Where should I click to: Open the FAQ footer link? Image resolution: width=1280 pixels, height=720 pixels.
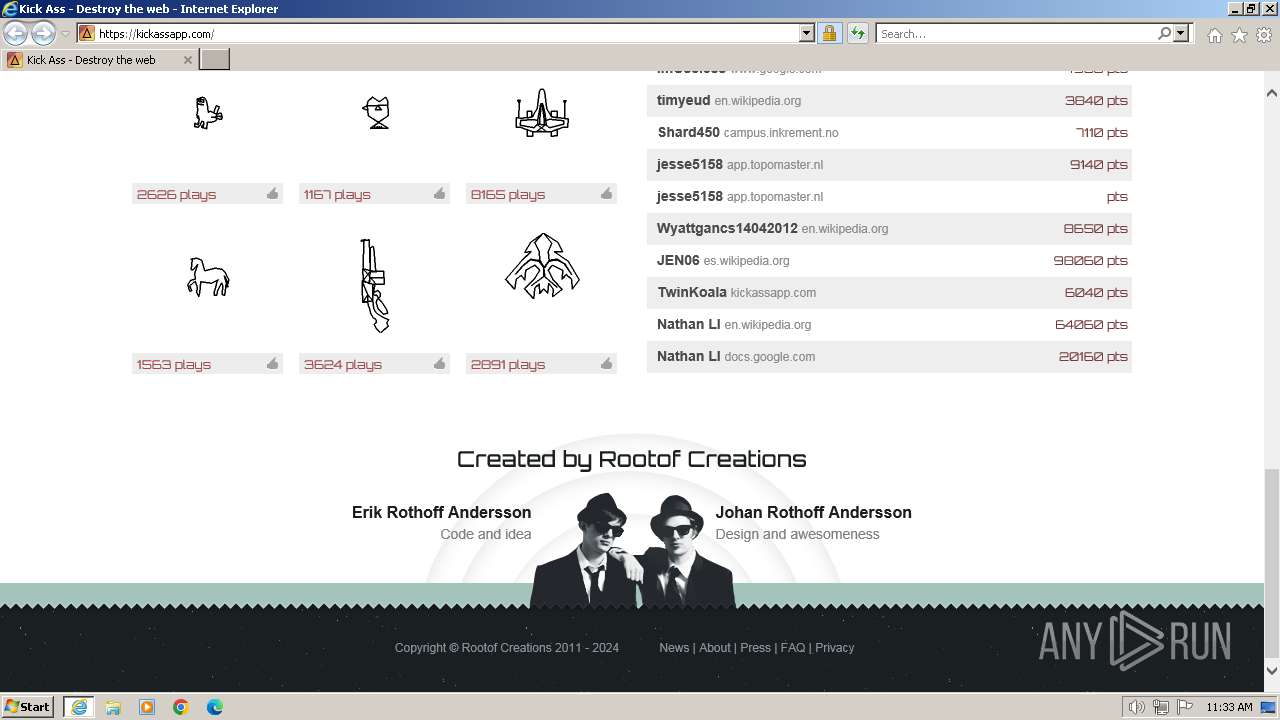pyautogui.click(x=793, y=648)
